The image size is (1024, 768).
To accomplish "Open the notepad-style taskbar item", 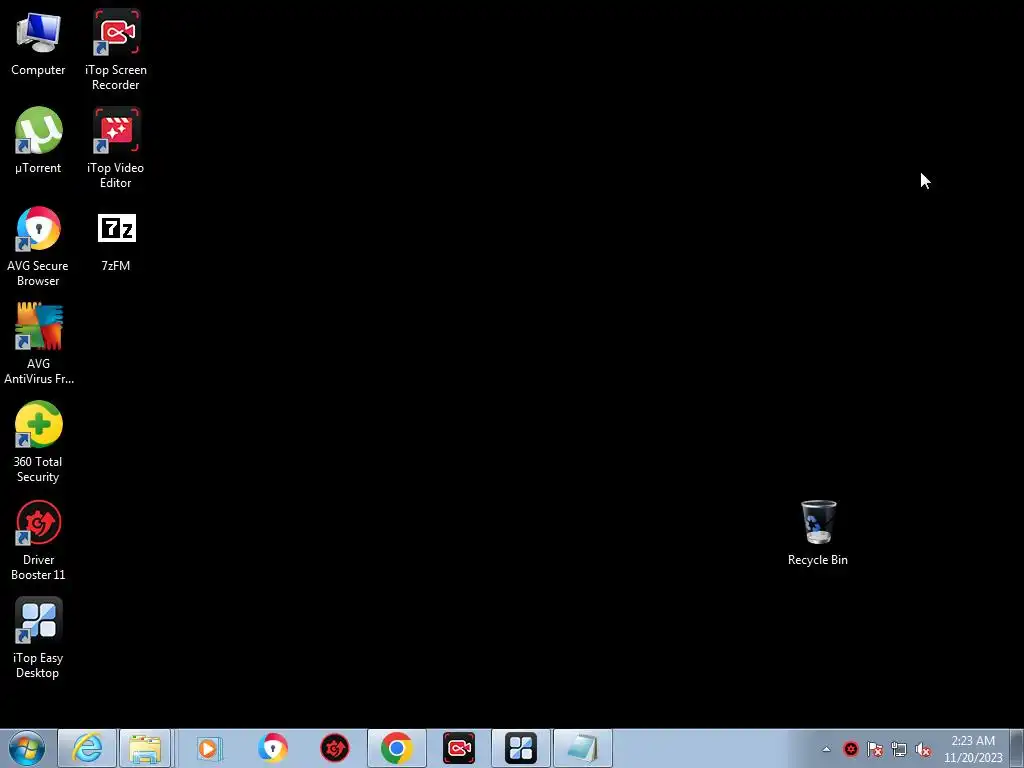I will (x=583, y=748).
